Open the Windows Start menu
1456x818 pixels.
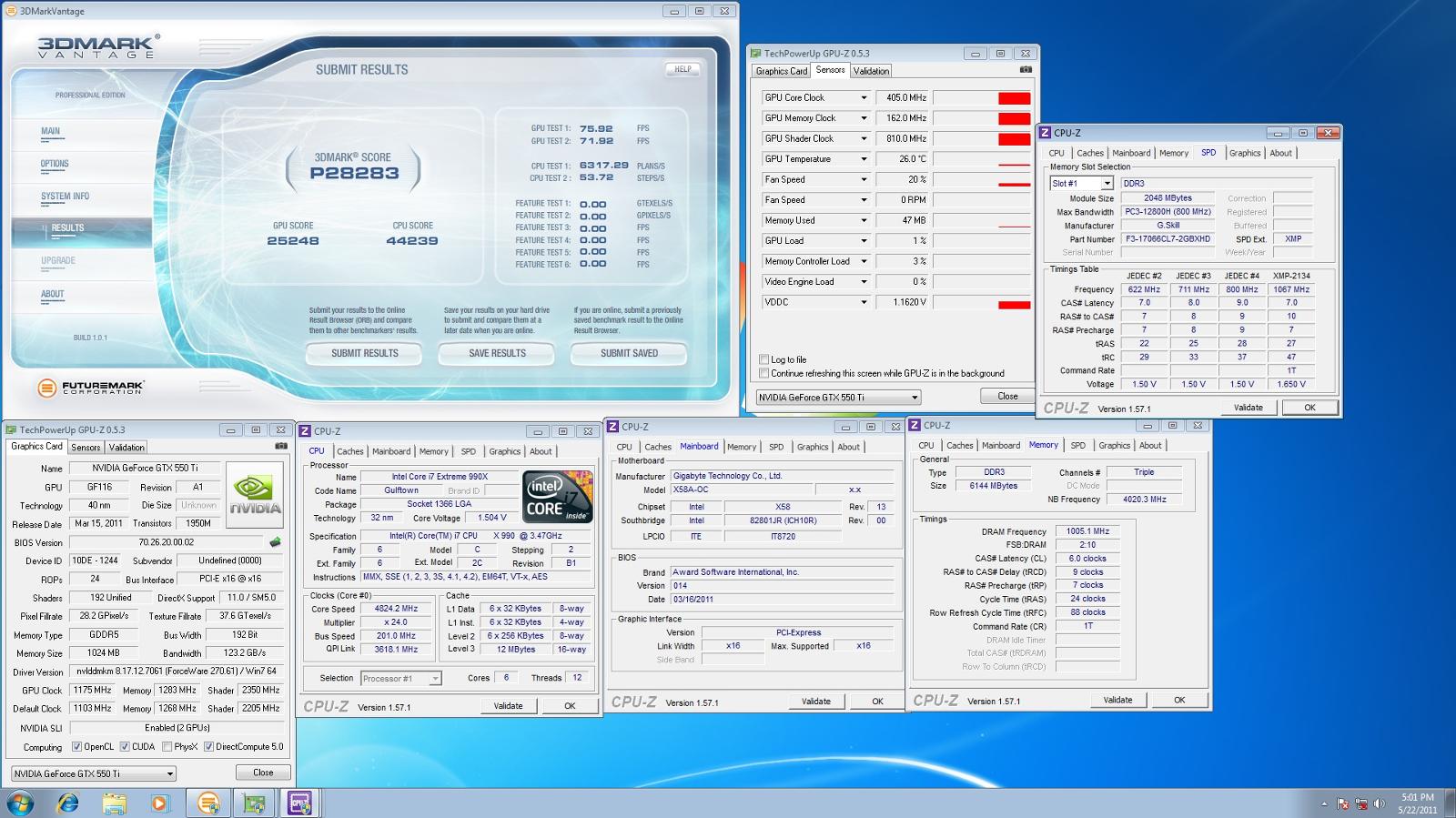tap(20, 803)
